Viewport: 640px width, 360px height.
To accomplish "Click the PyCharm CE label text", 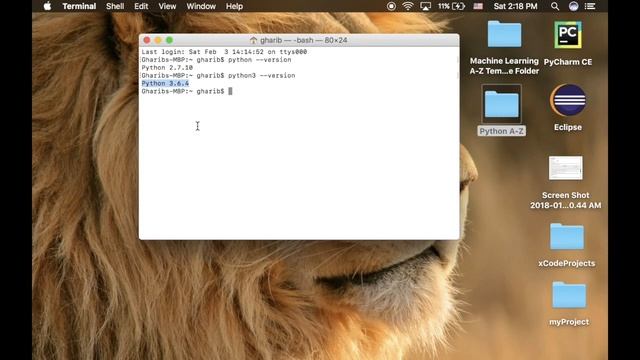I will [x=568, y=62].
